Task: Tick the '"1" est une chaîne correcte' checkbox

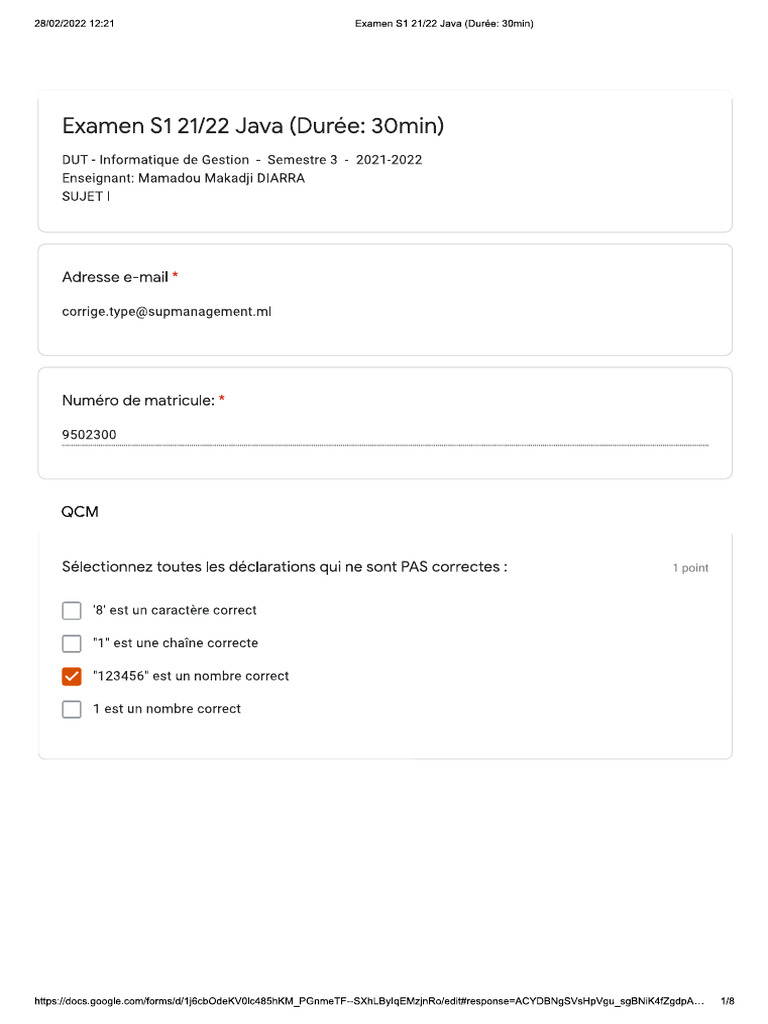Action: coord(72,644)
